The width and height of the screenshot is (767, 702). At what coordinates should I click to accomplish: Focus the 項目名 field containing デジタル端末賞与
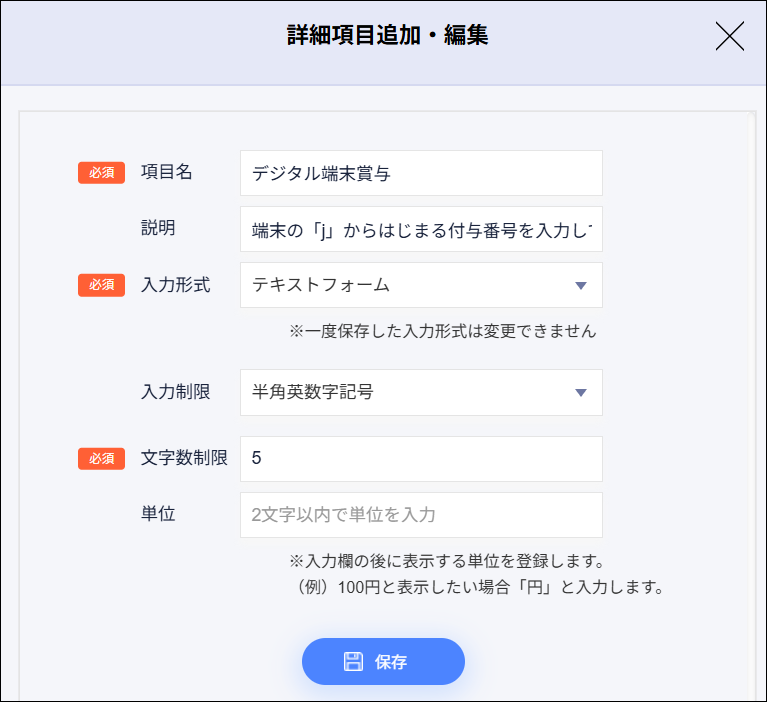(x=420, y=173)
